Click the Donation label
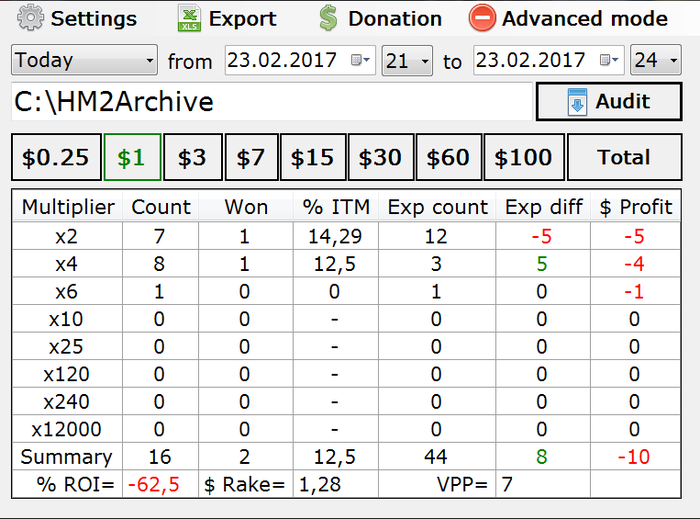 pyautogui.click(x=395, y=19)
